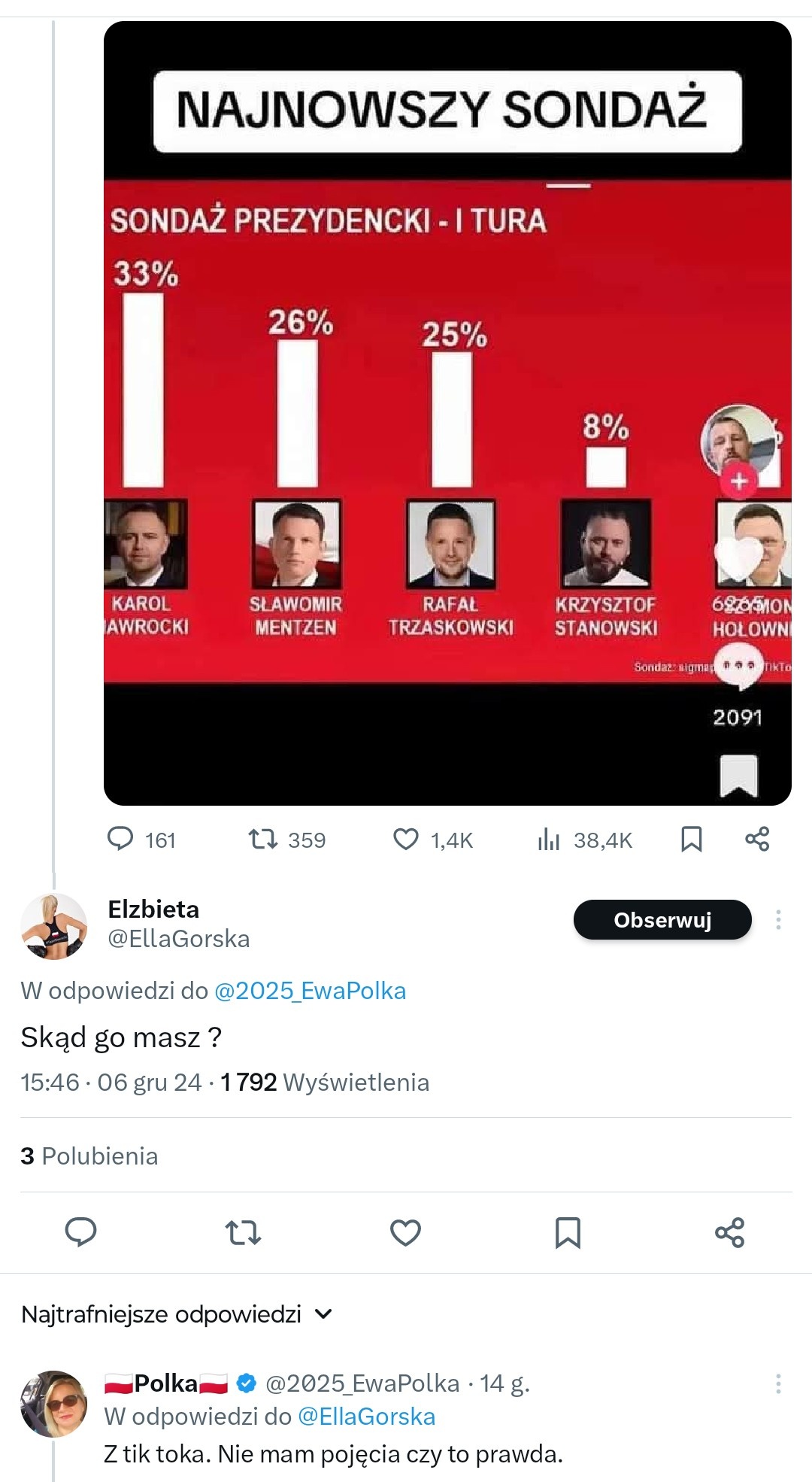Open the @2025_EwaPolka mention link under Elzbieta

tap(310, 991)
